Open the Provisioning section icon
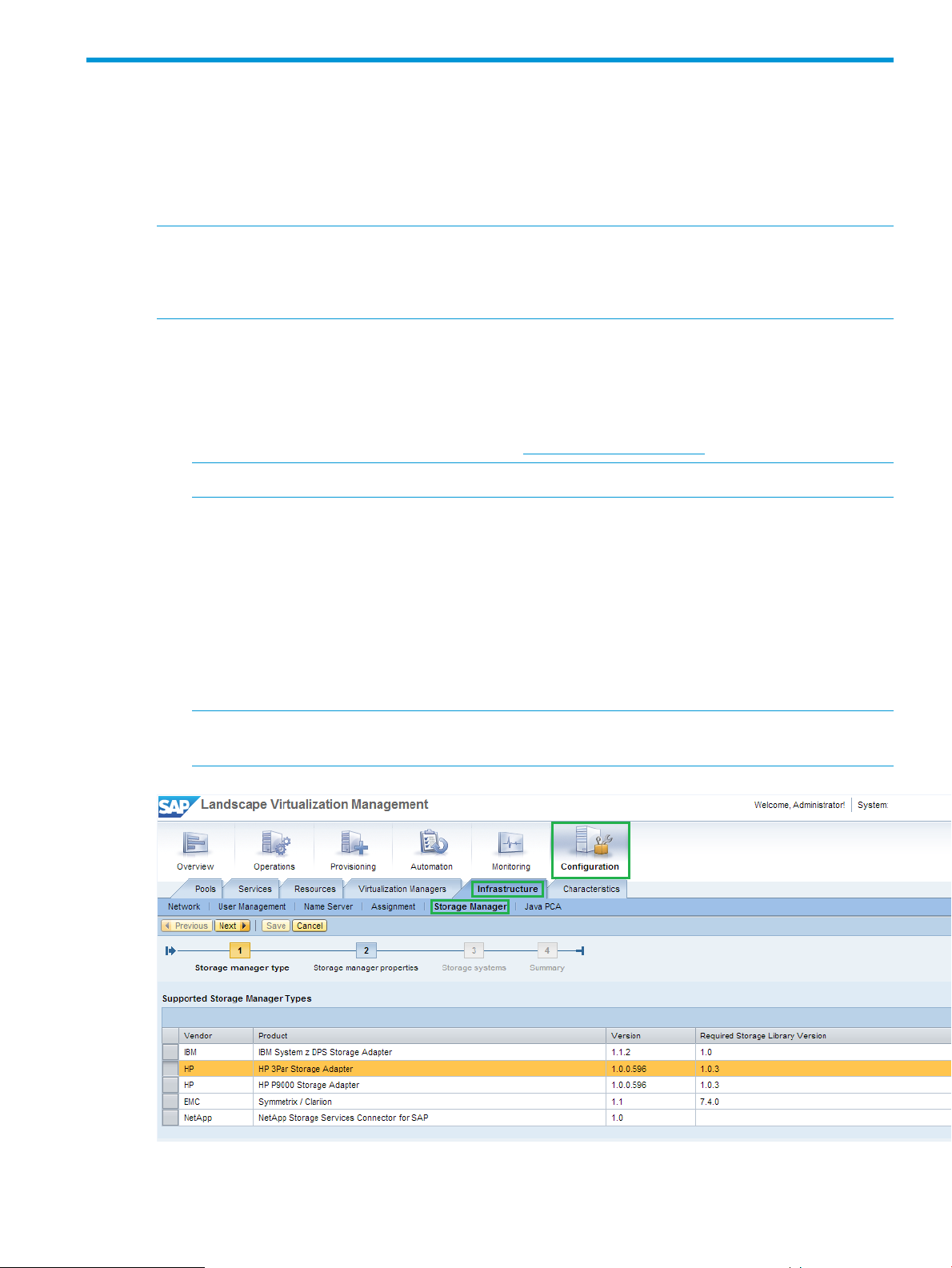952x1268 pixels. pyautogui.click(x=353, y=850)
